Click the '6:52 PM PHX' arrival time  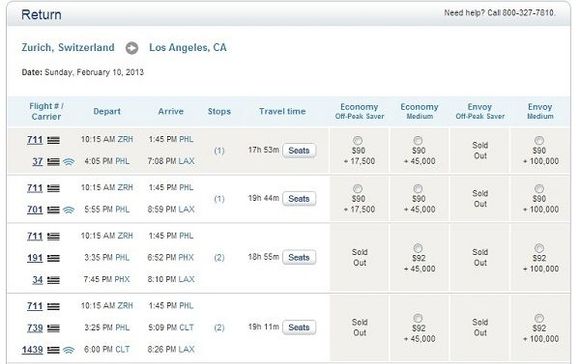[x=171, y=257]
